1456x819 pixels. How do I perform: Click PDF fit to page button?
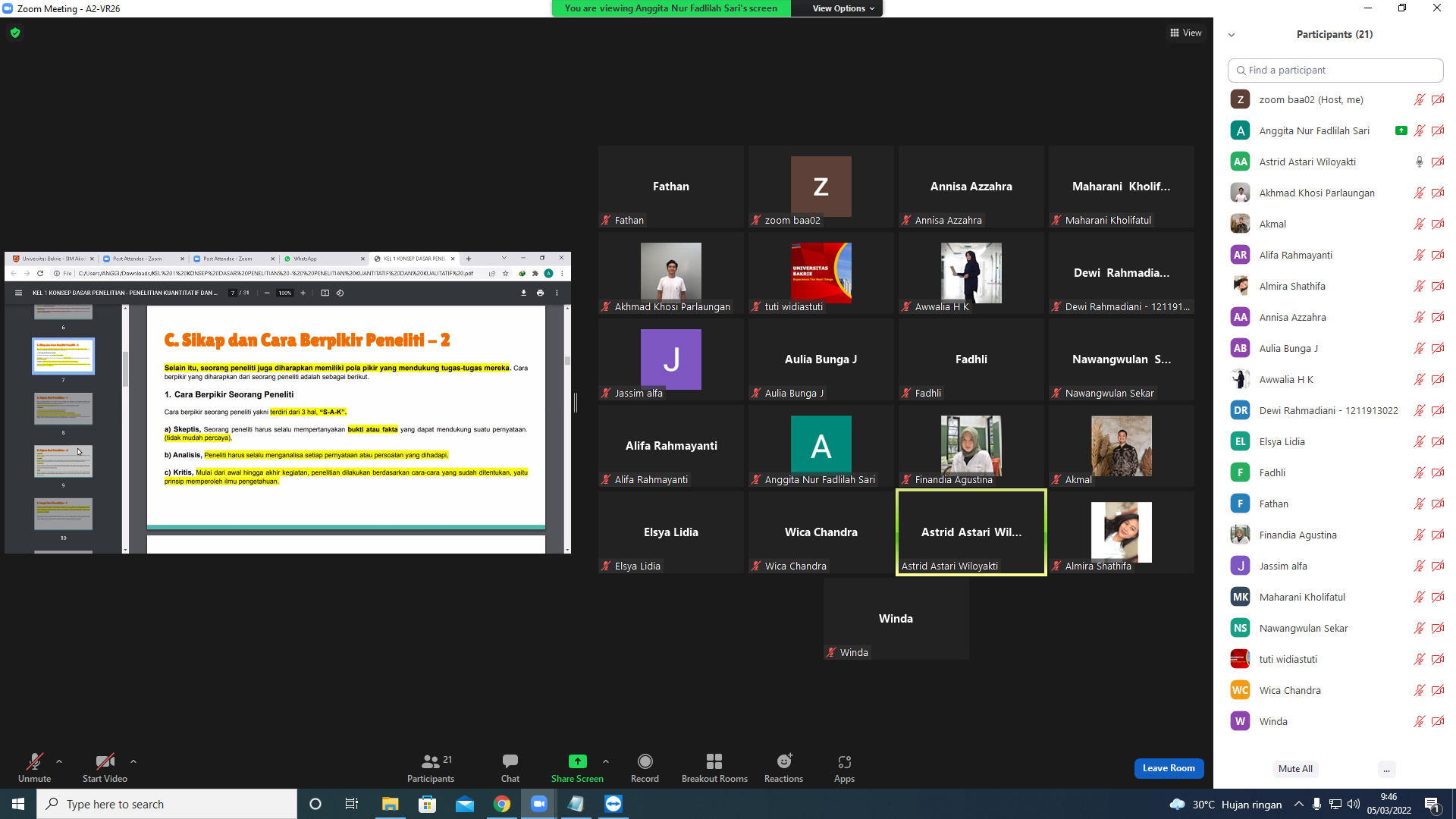[325, 293]
